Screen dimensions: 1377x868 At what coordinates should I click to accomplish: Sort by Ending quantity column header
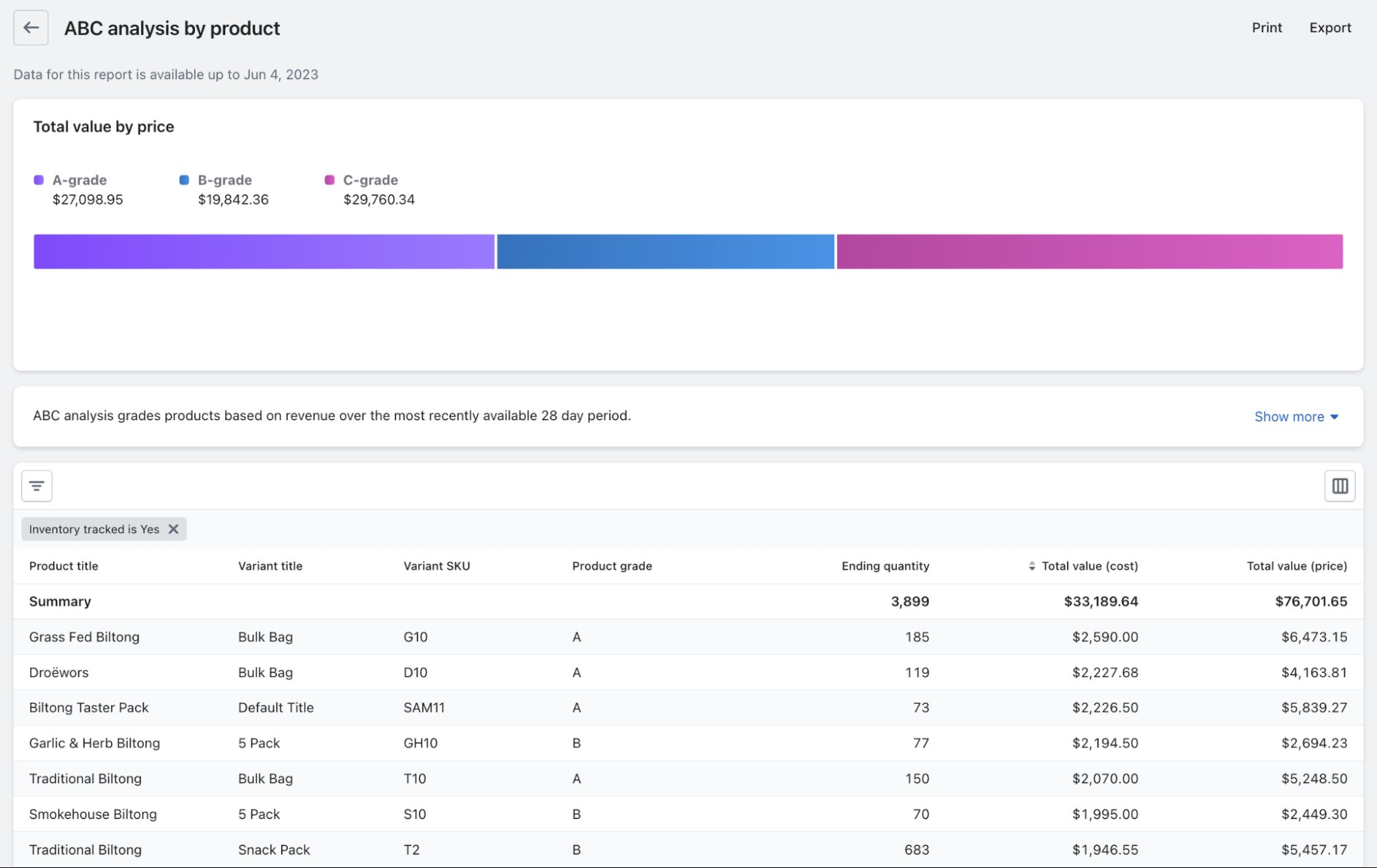point(885,566)
